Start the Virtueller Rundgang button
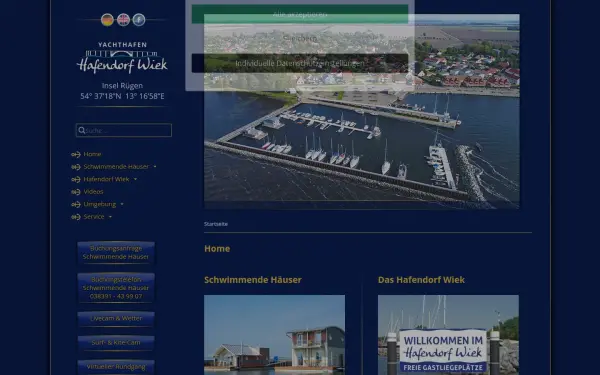This screenshot has width=600, height=375. coord(116,367)
